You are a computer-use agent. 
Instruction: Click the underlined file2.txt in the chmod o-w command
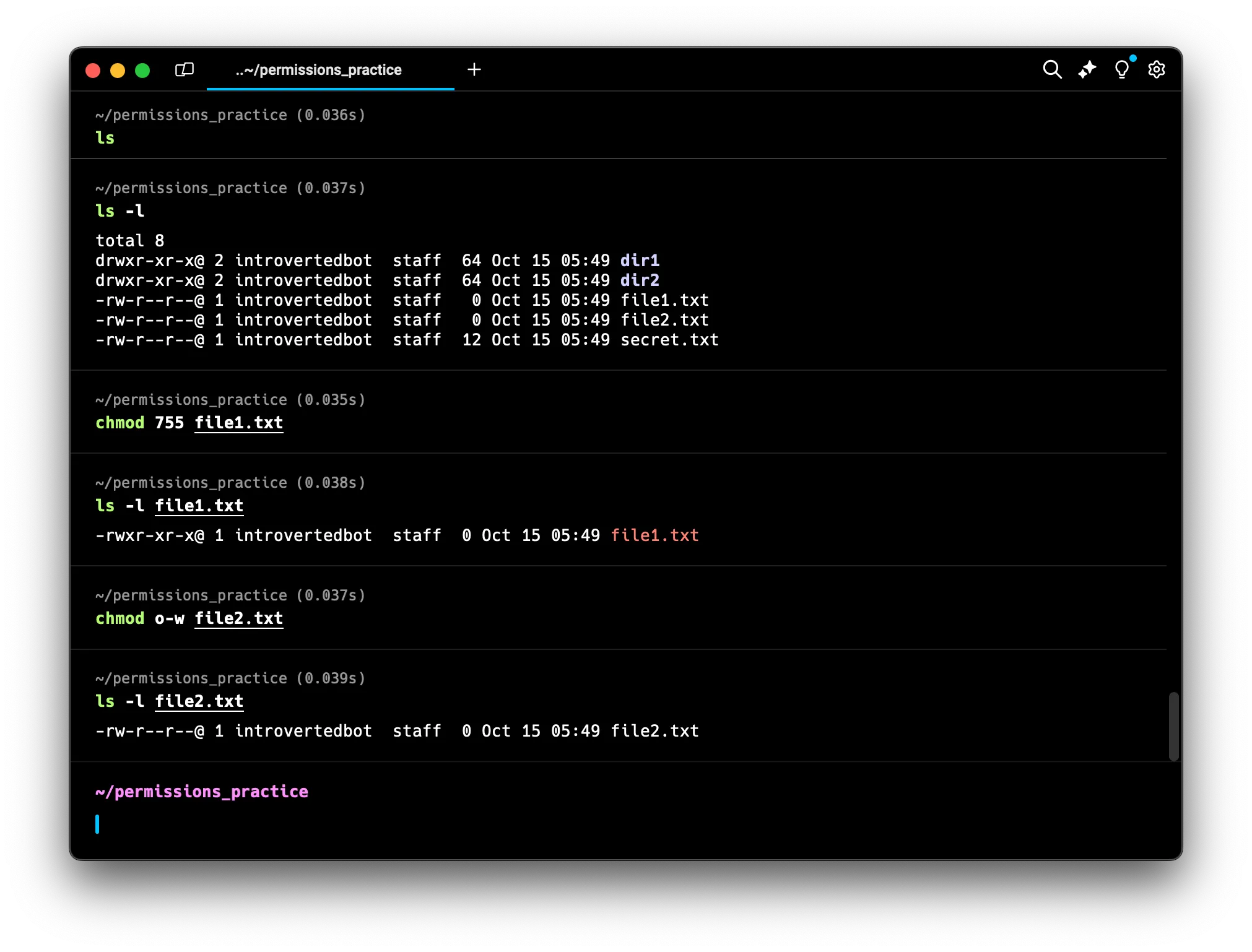point(238,618)
